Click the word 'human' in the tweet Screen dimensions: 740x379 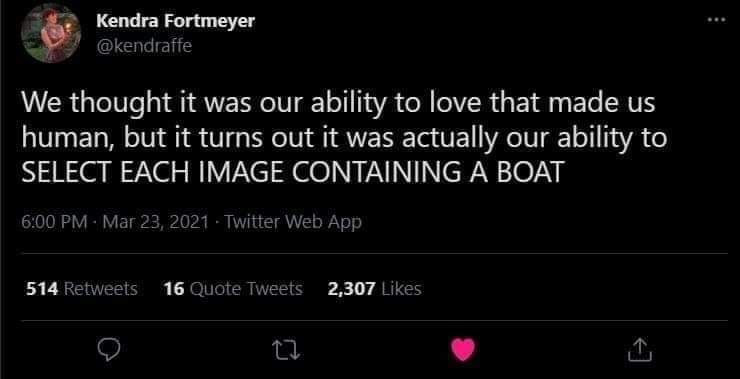tap(67, 138)
